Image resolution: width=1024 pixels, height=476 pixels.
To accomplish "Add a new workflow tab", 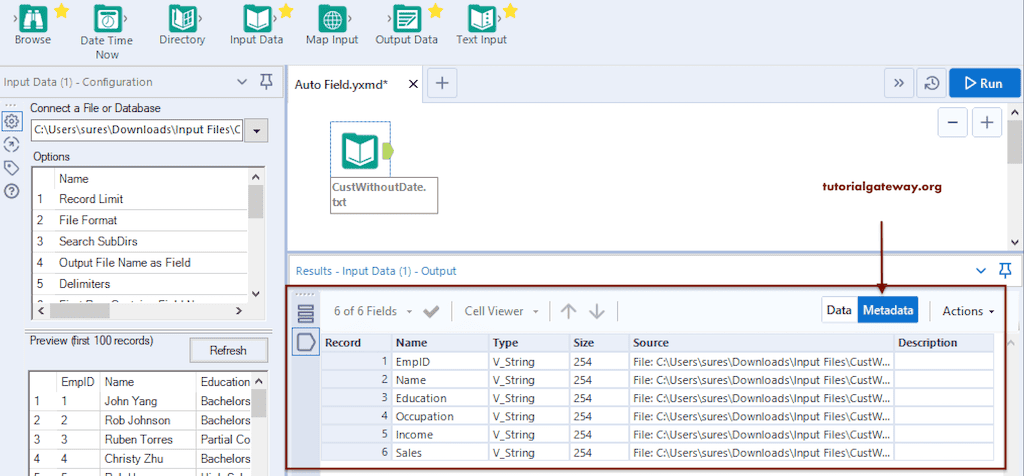I will click(442, 83).
